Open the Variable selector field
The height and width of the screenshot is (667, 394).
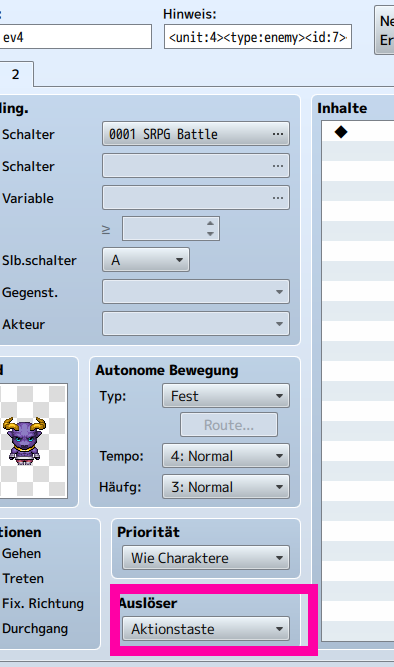click(x=196, y=198)
